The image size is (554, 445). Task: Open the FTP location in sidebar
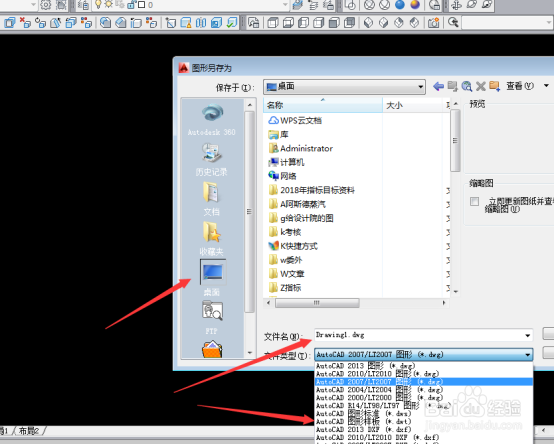[212, 317]
